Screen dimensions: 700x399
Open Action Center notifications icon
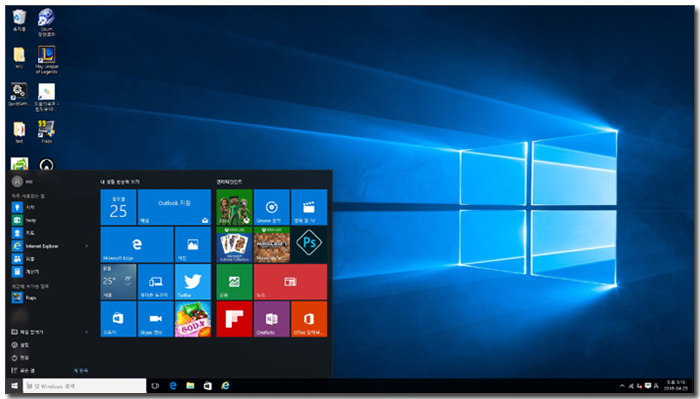click(x=648, y=386)
